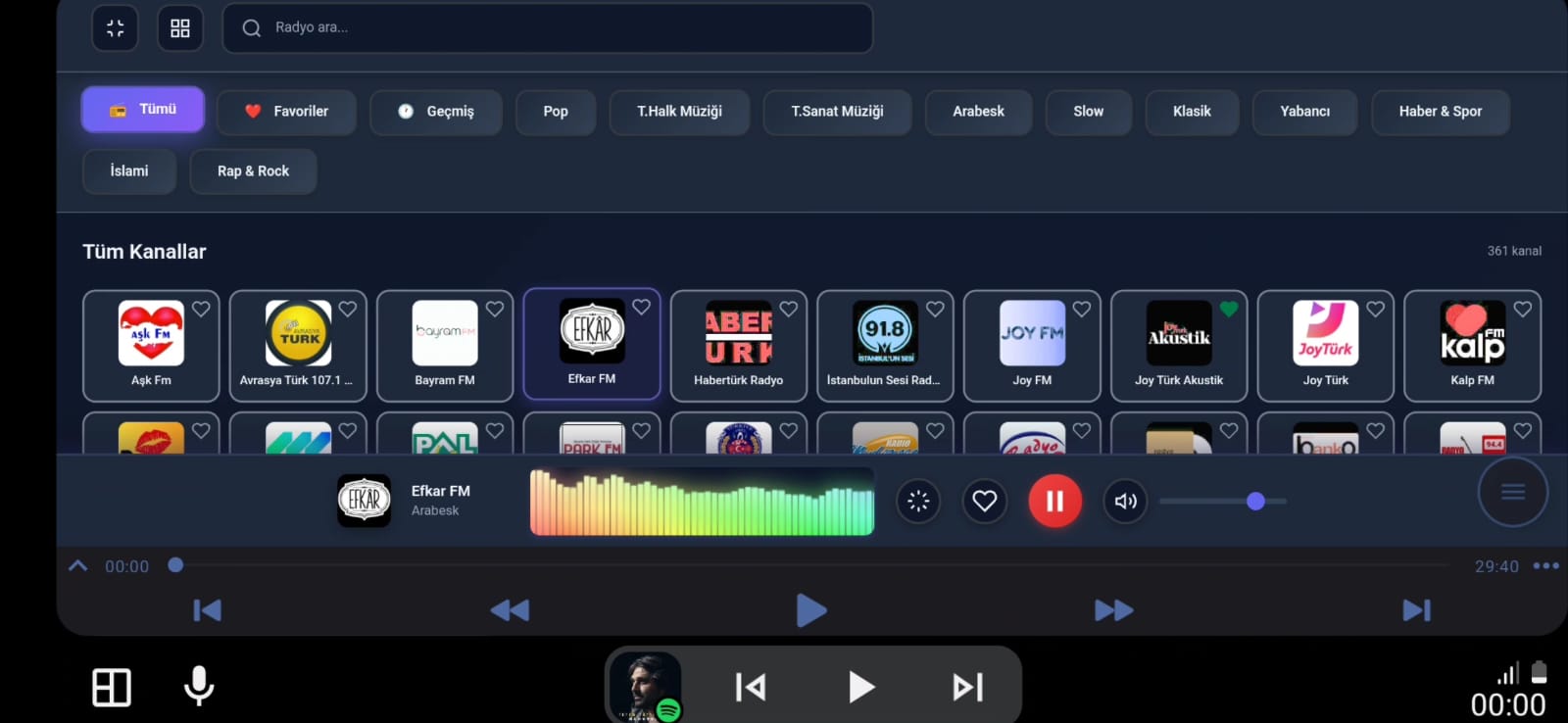Open the Favoriler category tab
1568x723 pixels.
[x=286, y=112]
